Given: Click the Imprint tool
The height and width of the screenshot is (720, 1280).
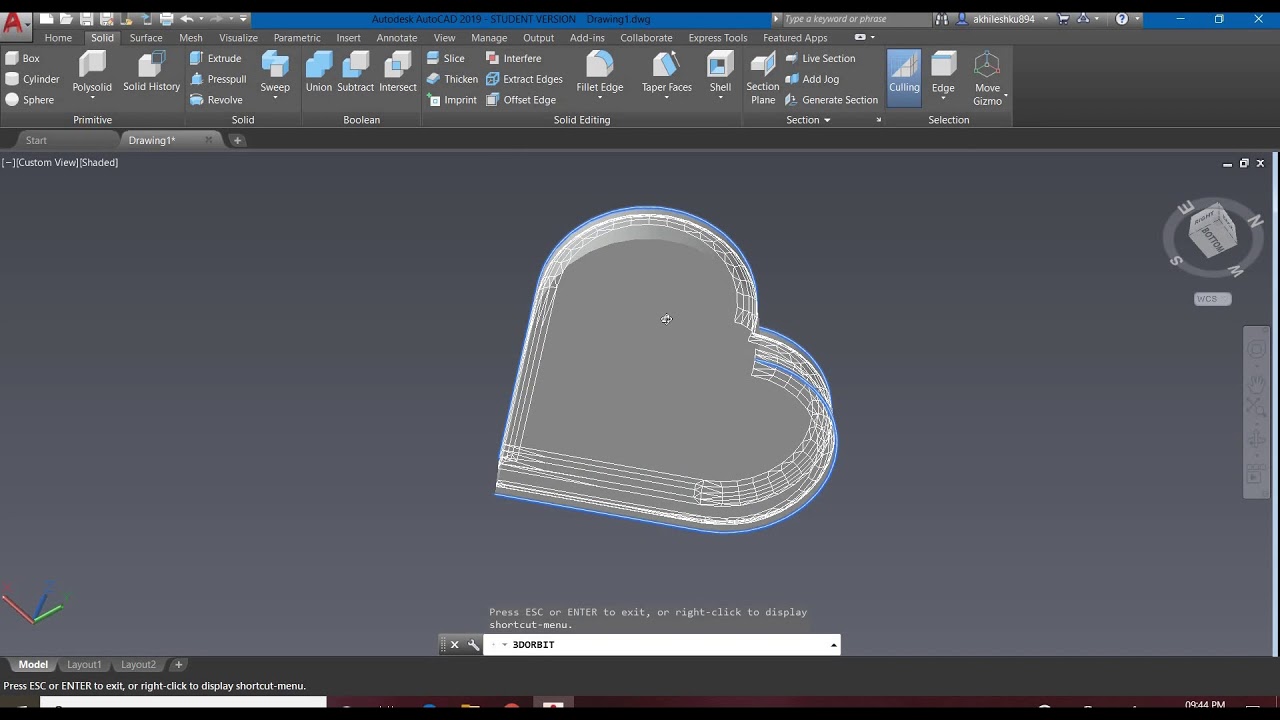Looking at the screenshot, I should [452, 100].
